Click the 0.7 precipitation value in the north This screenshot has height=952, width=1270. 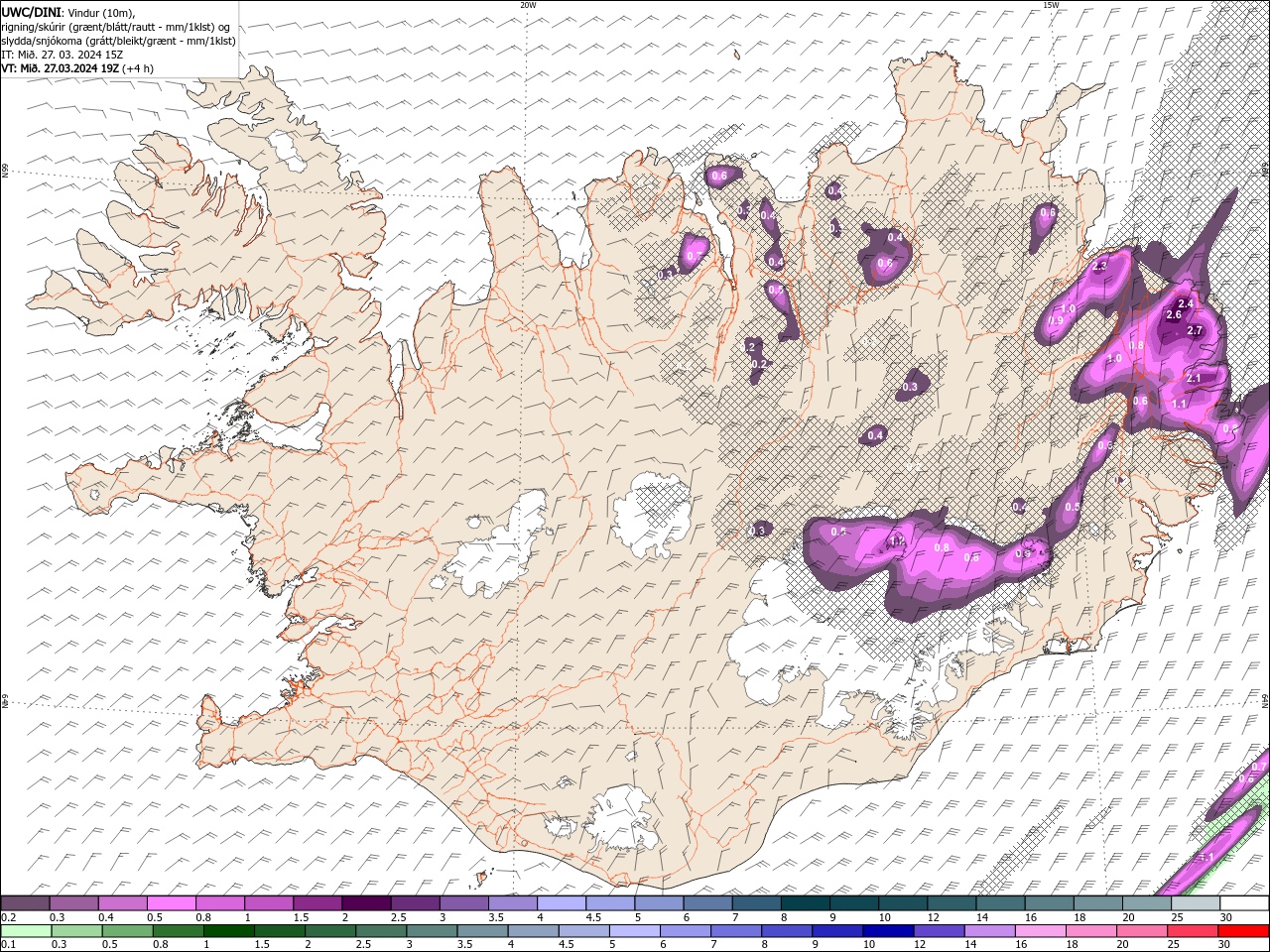tap(695, 256)
